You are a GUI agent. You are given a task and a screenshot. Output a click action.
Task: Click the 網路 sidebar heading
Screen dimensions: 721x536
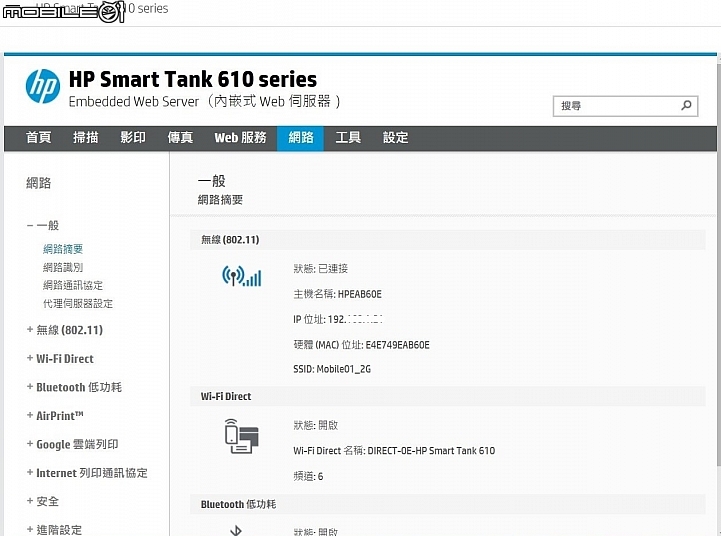click(x=39, y=183)
